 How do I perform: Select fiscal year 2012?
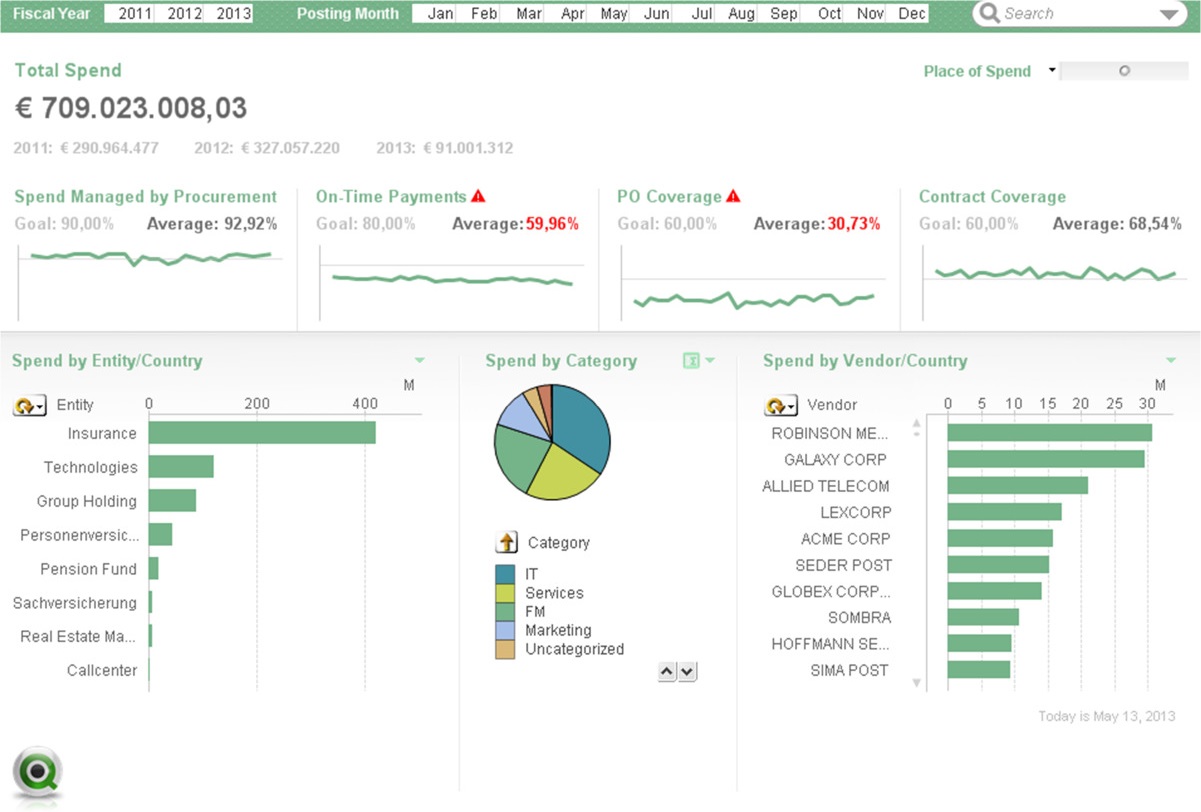184,14
